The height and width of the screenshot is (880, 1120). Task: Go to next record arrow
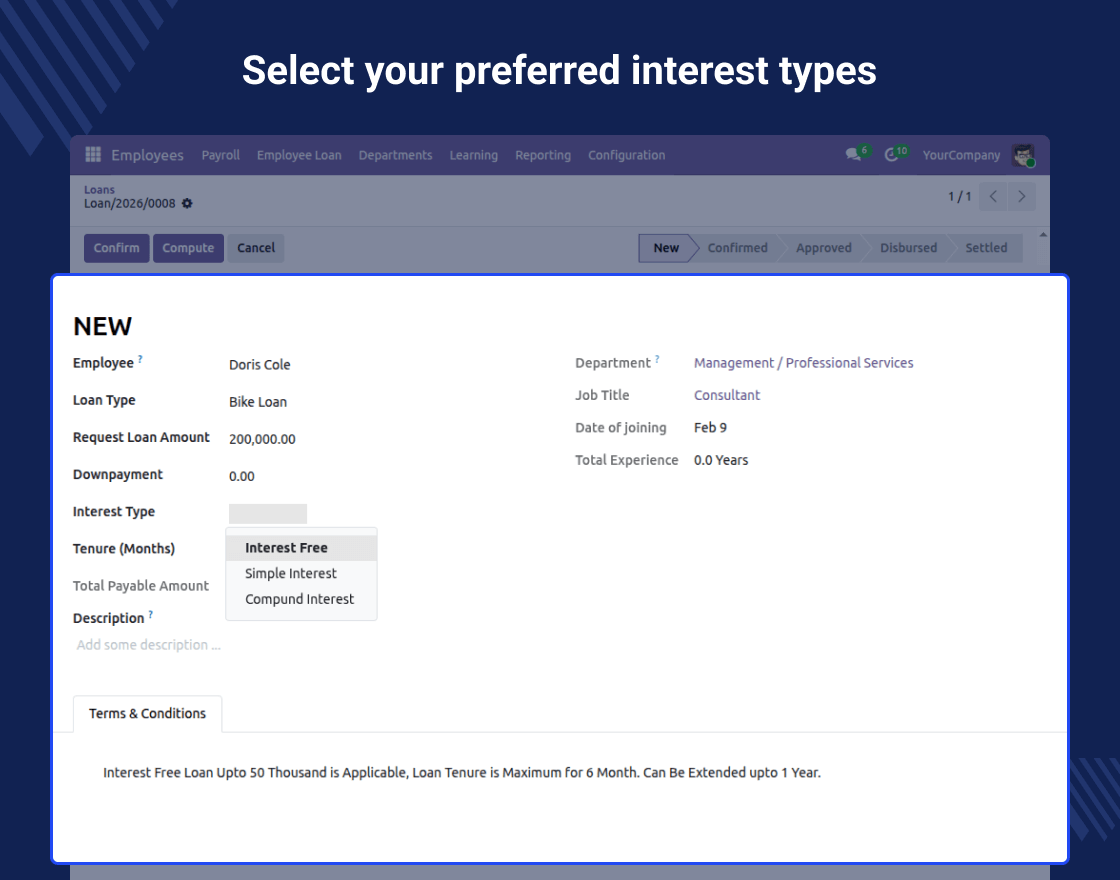pos(1021,196)
